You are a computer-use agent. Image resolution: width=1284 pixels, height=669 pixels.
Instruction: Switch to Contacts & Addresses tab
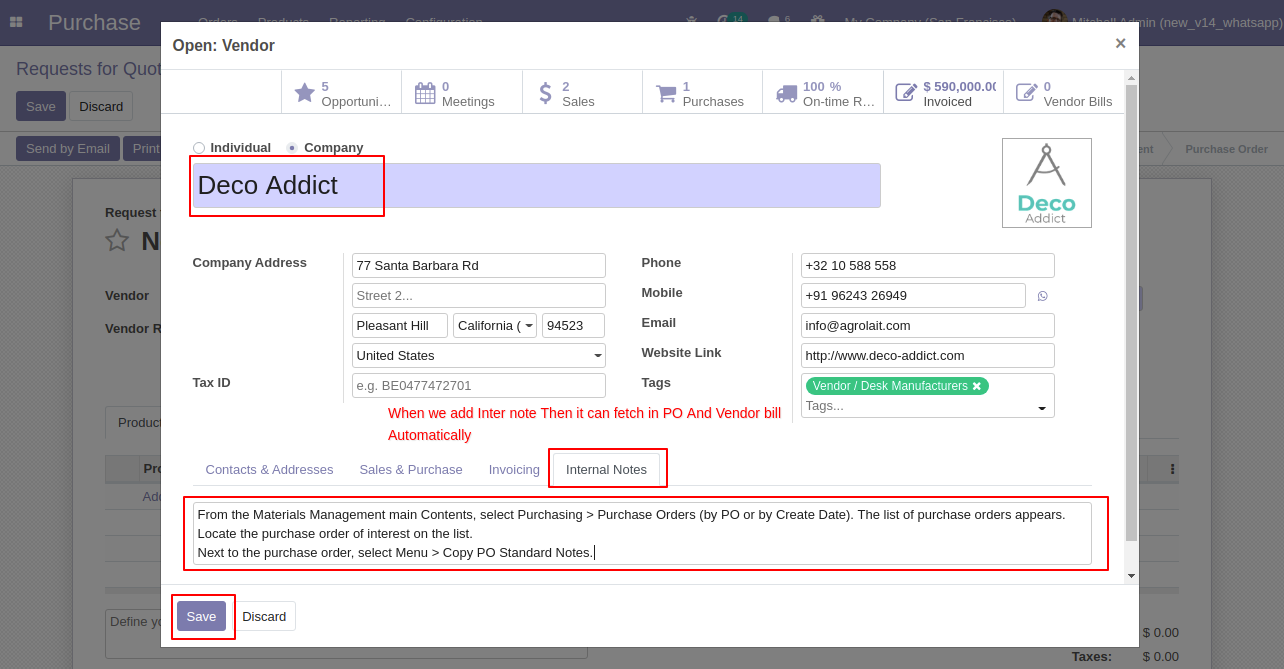269,470
